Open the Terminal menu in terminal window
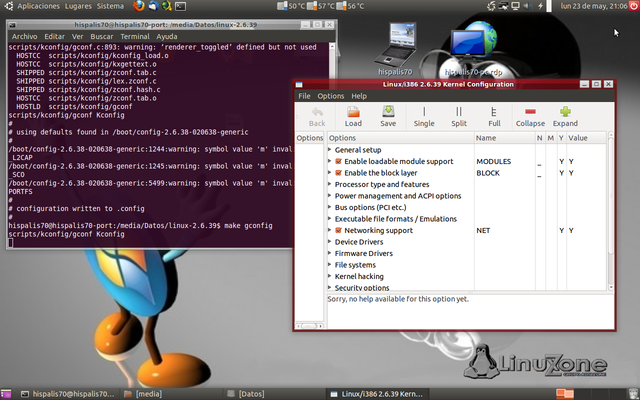The height and width of the screenshot is (400, 640). click(x=135, y=36)
